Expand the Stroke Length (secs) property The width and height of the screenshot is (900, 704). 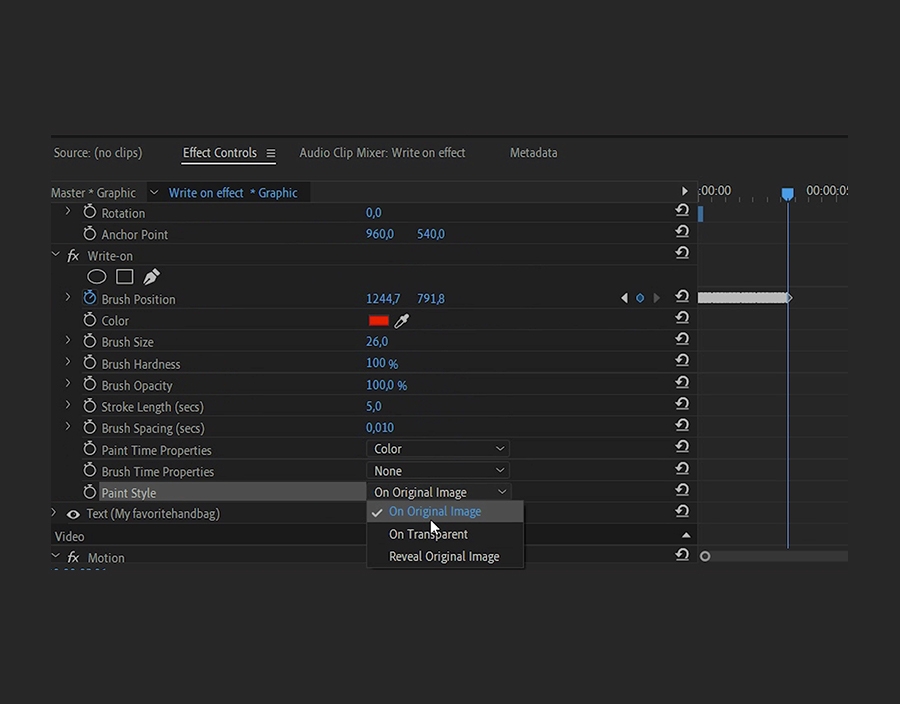[x=68, y=406]
